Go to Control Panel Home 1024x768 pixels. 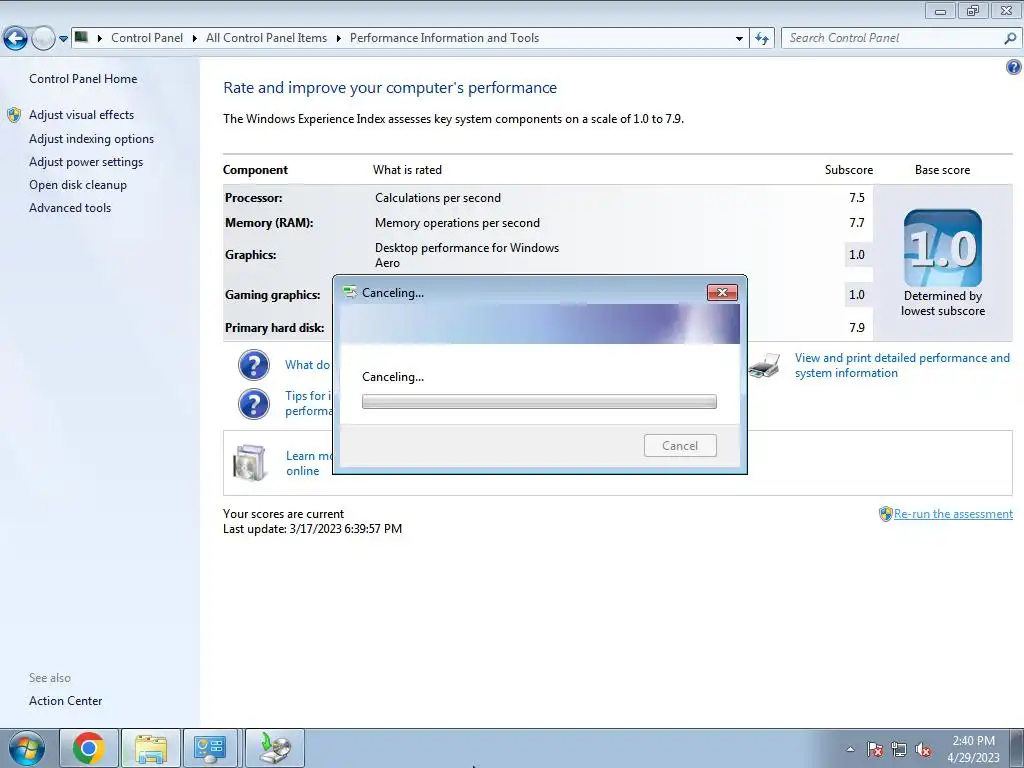pos(83,78)
